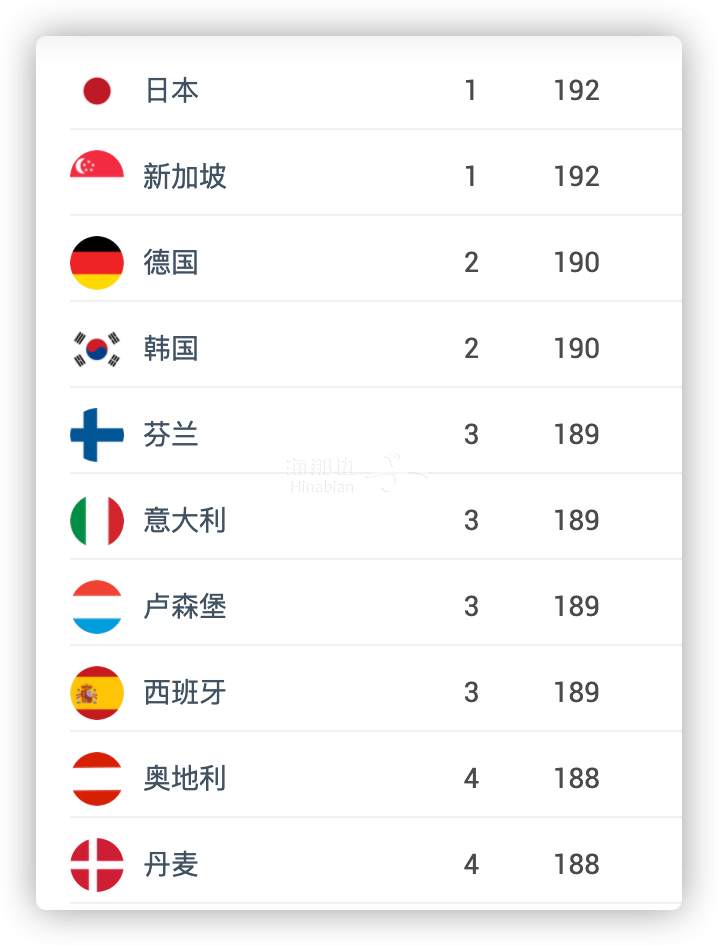Click the Japan flag icon
718x946 pixels.
(x=97, y=91)
